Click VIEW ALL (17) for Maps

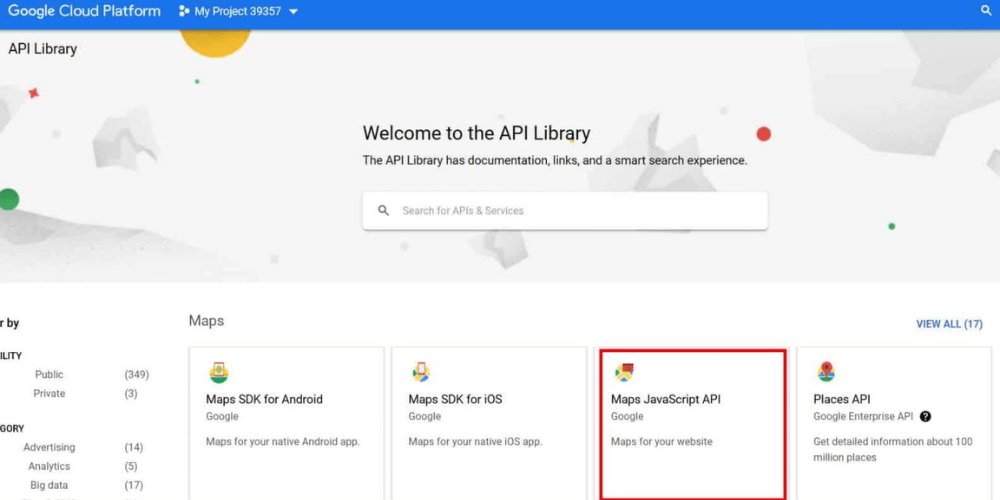[x=949, y=324]
